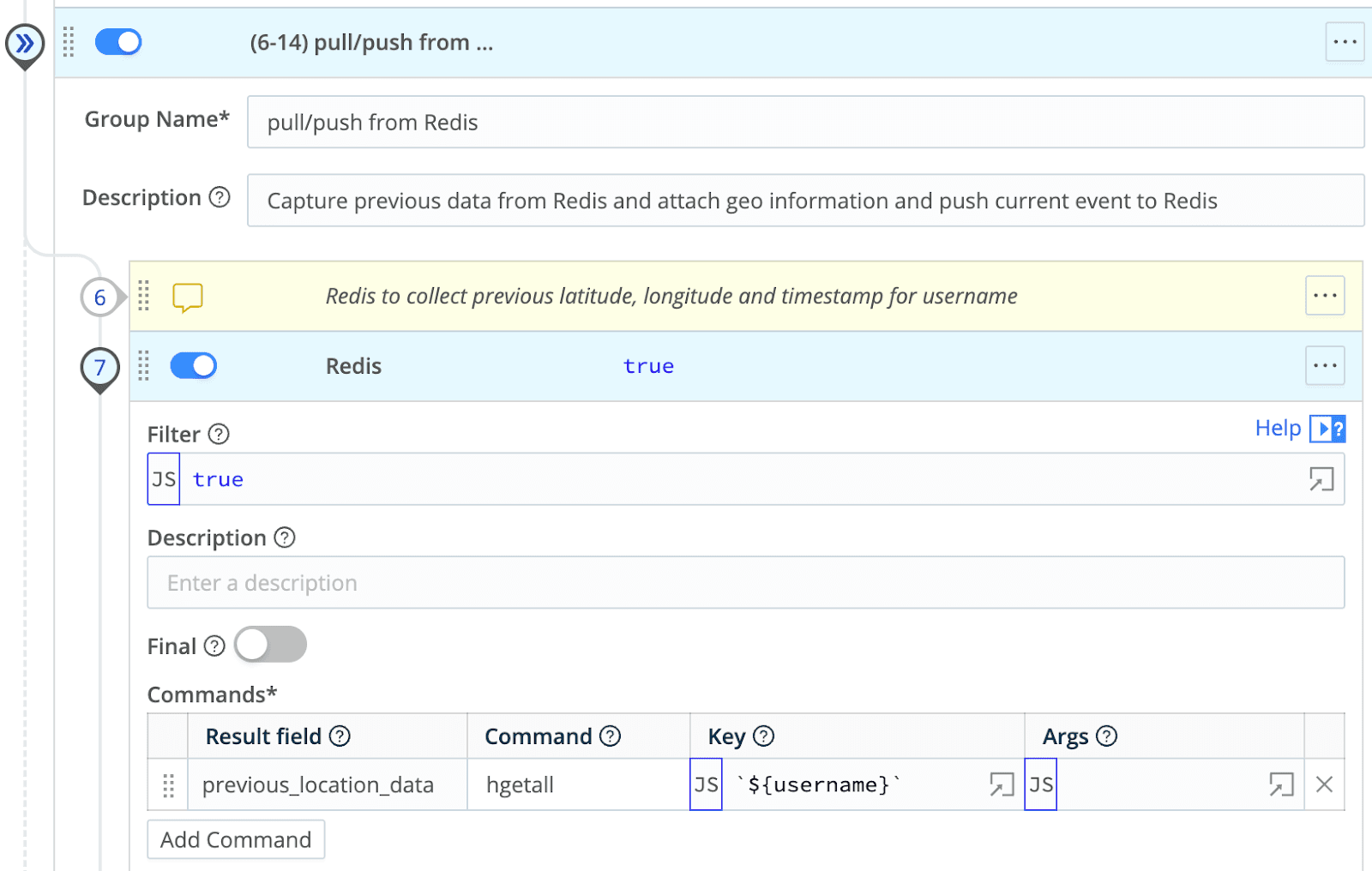
Task: Remove the hgetall command row with X
Action: (1324, 784)
